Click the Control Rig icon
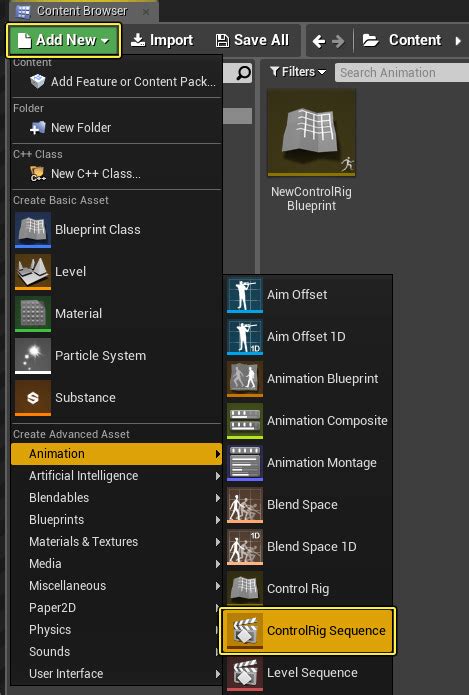The width and height of the screenshot is (469, 695). tap(245, 589)
